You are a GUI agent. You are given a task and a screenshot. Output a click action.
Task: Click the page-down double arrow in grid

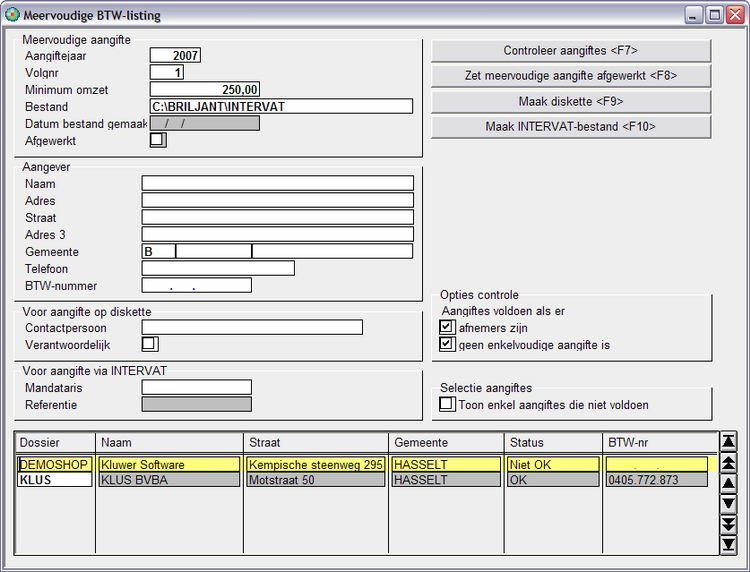click(728, 524)
